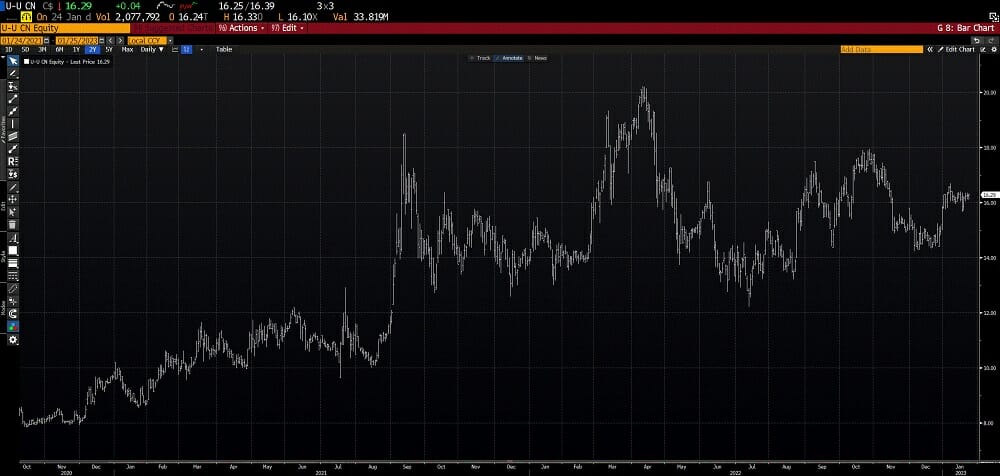The height and width of the screenshot is (476, 1000).
Task: Open the Daily periodicity dropdown
Action: tap(151, 48)
